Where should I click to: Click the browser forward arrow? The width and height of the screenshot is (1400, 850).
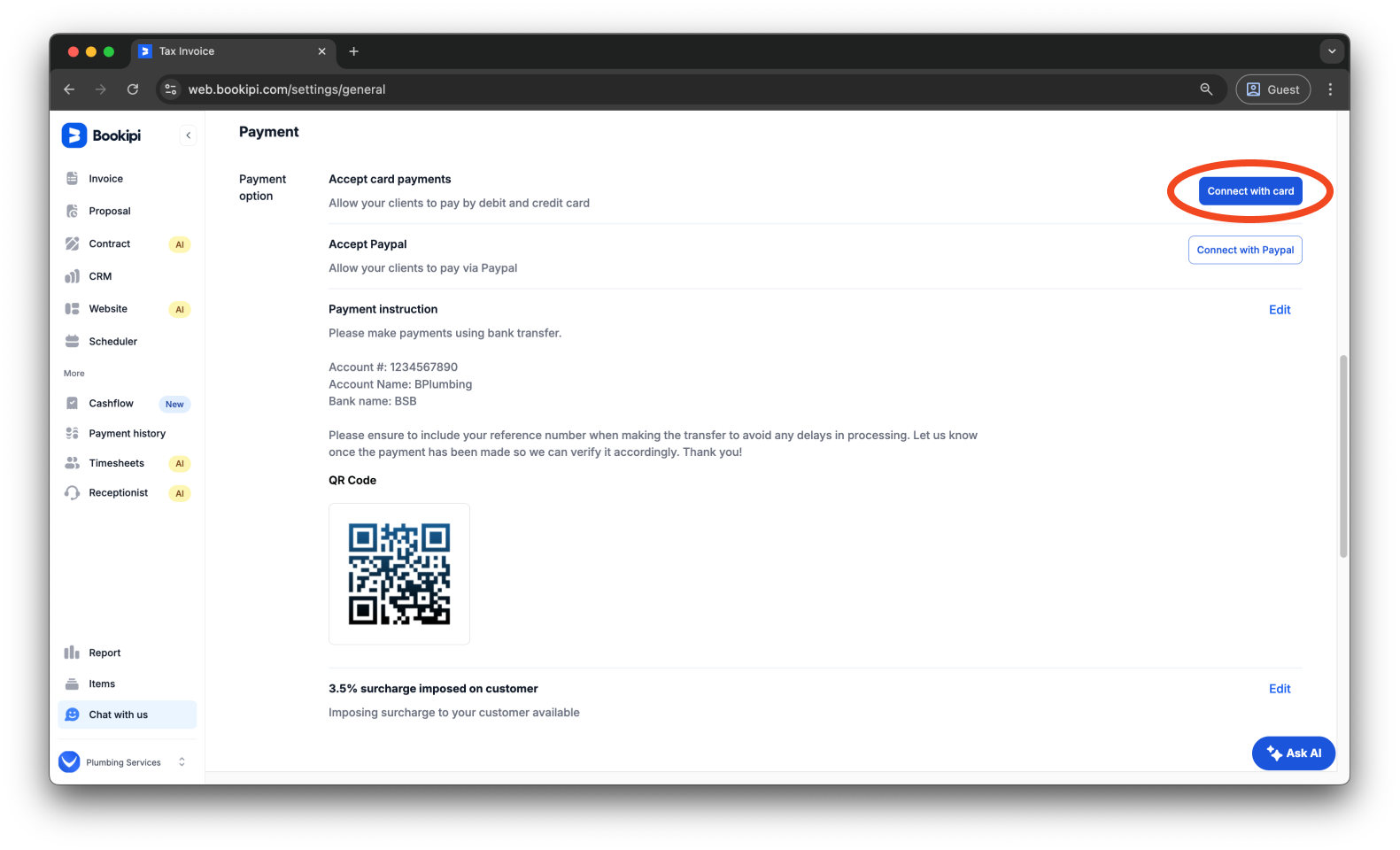click(x=101, y=89)
